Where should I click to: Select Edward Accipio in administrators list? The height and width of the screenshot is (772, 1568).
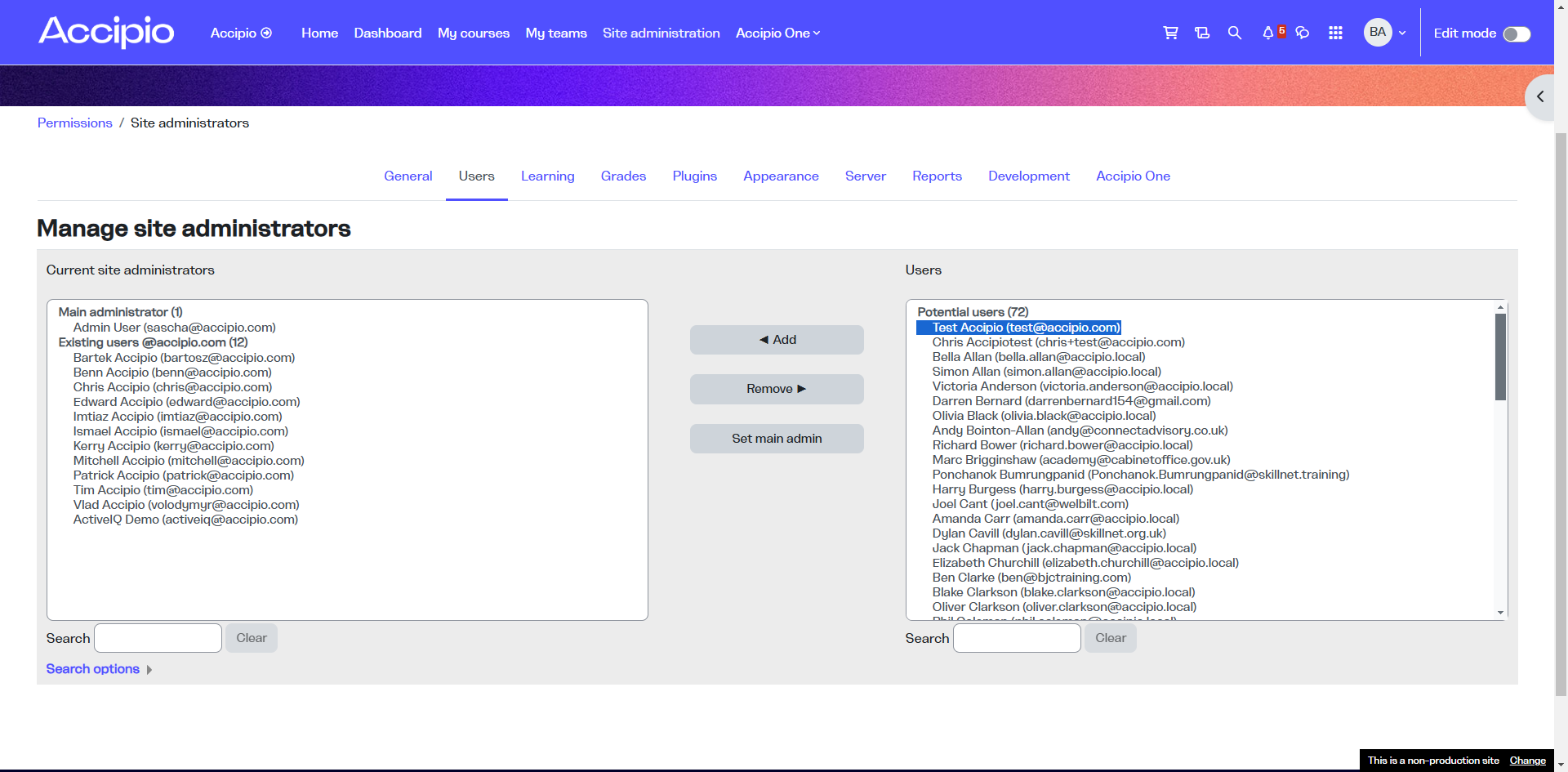pyautogui.click(x=187, y=402)
